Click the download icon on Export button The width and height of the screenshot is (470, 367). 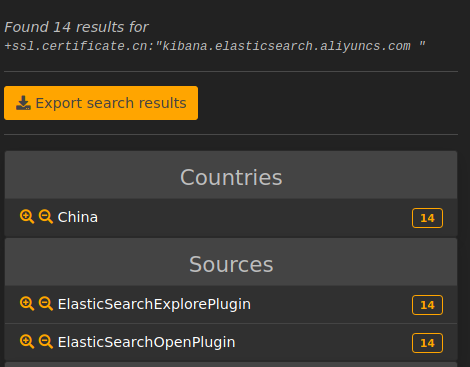click(23, 103)
